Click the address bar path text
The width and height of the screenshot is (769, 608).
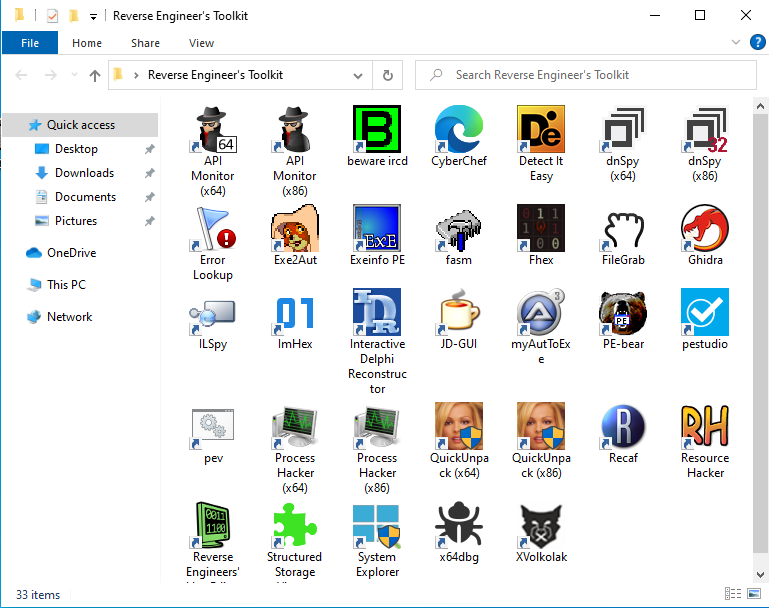(x=215, y=75)
